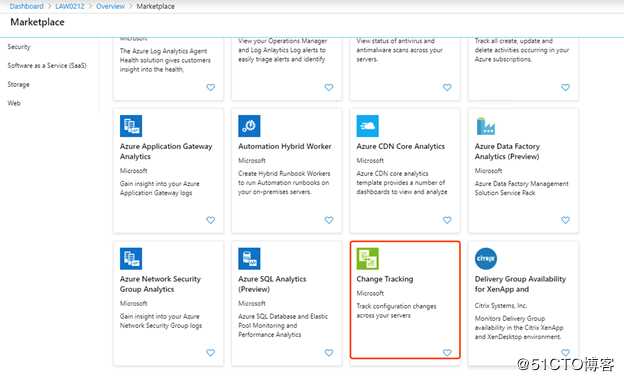Click 'Azure CDN core analytics template' description
624x381 pixels.
point(402,183)
